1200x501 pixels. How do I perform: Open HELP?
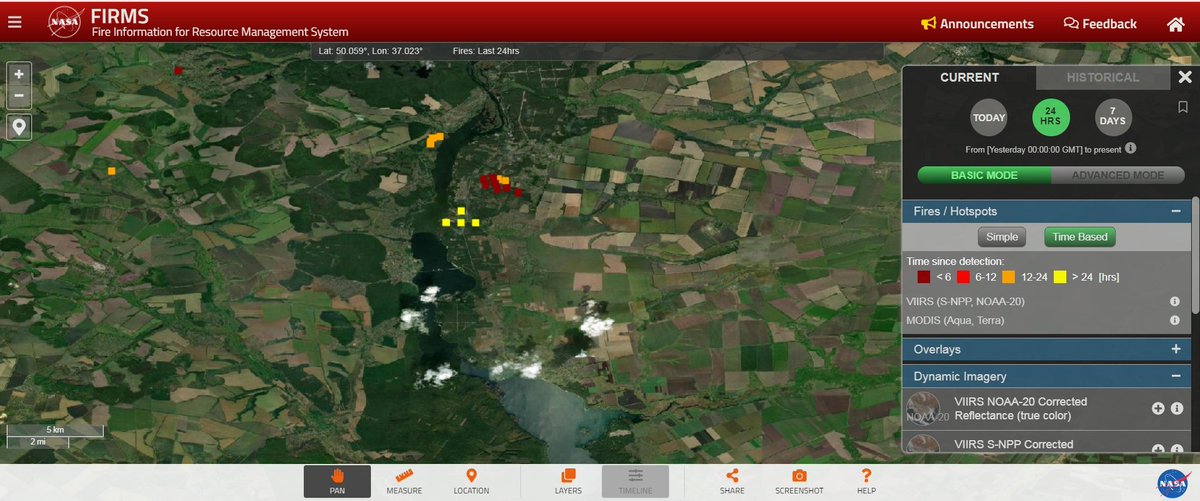866,481
